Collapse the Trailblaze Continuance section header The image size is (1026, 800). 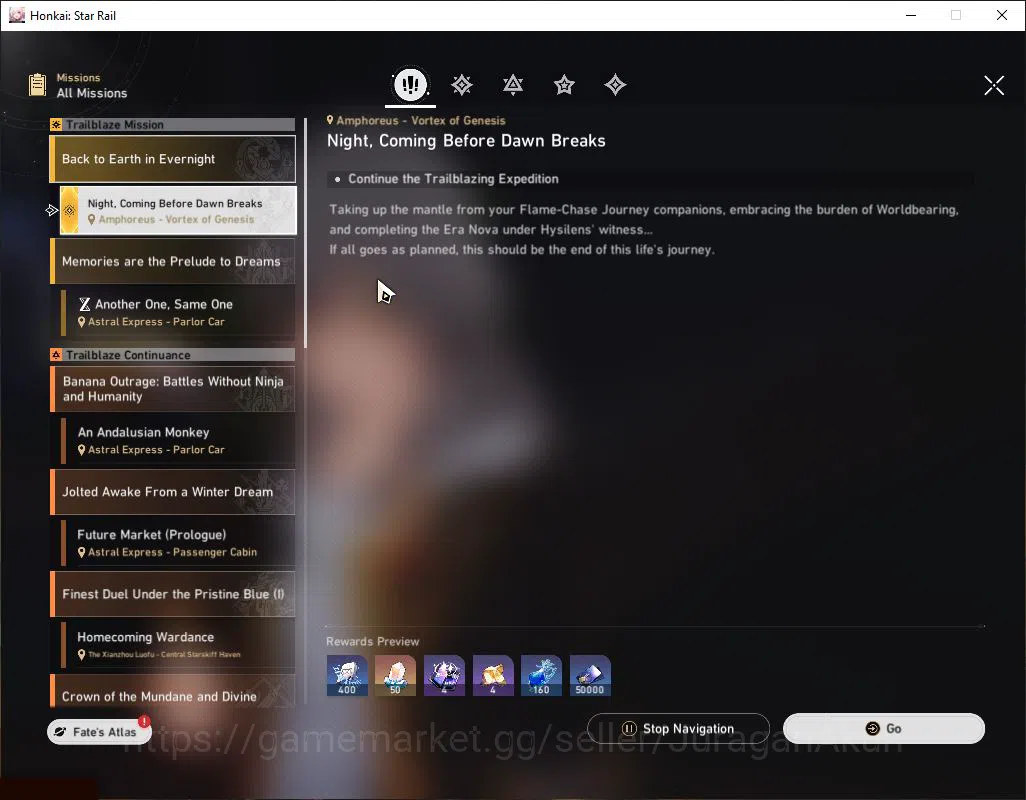[173, 355]
